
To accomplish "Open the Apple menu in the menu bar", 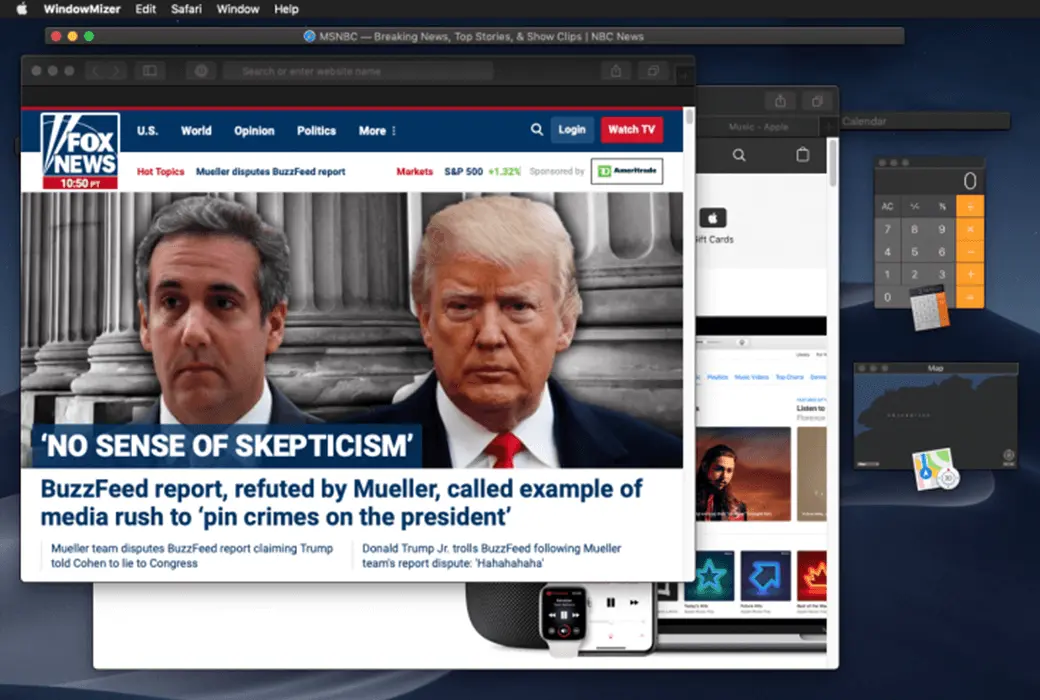I will (x=22, y=9).
